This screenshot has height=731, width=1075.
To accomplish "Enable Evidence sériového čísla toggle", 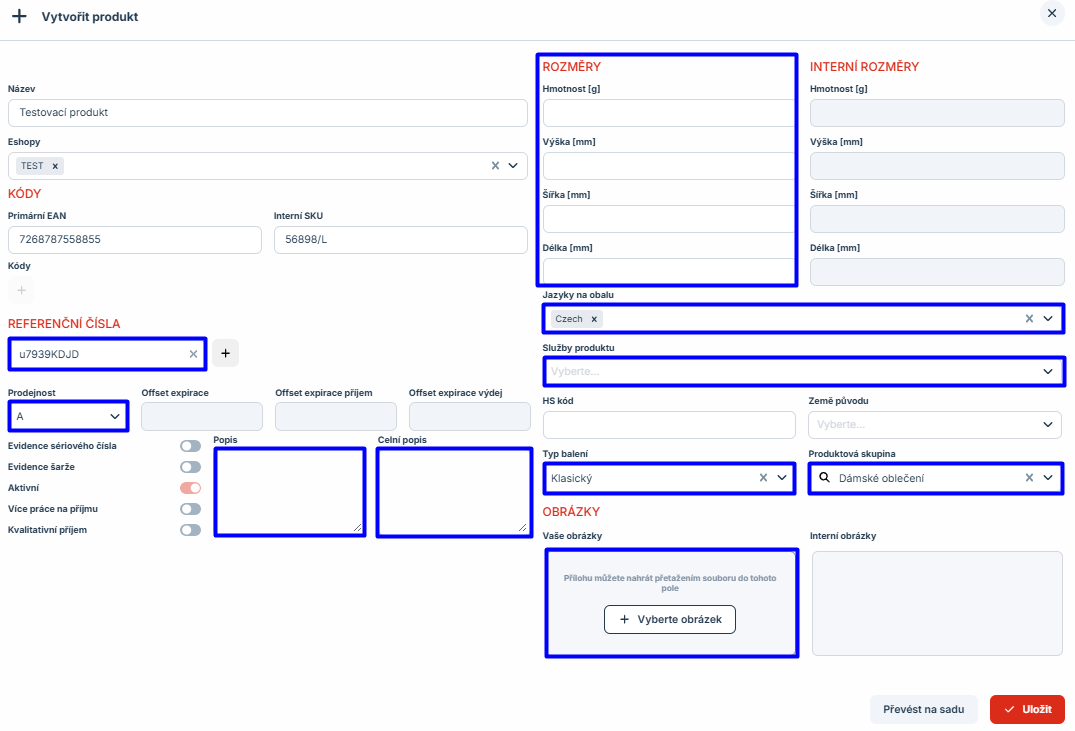I will [190, 446].
